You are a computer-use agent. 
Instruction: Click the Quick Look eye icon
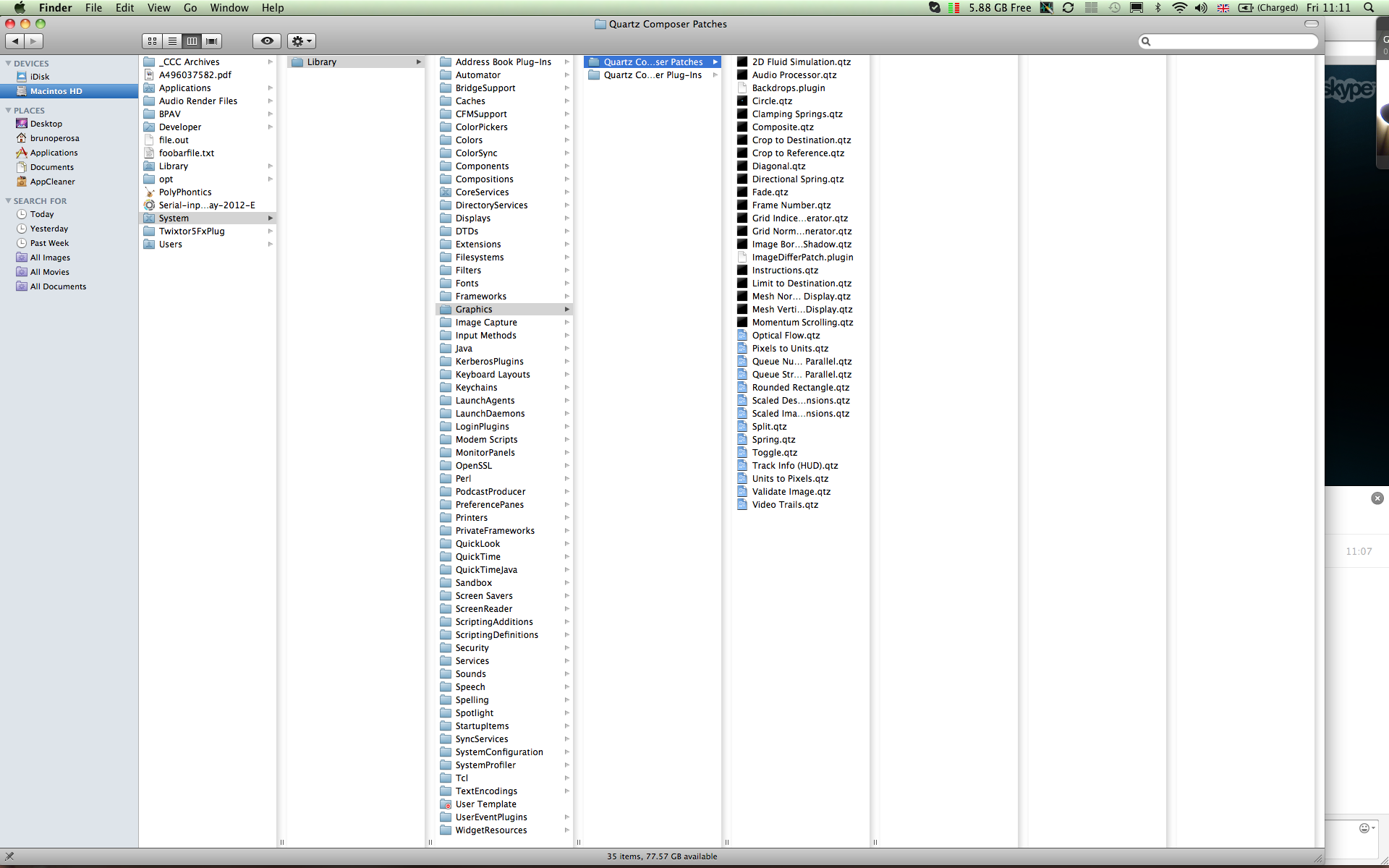[266, 40]
